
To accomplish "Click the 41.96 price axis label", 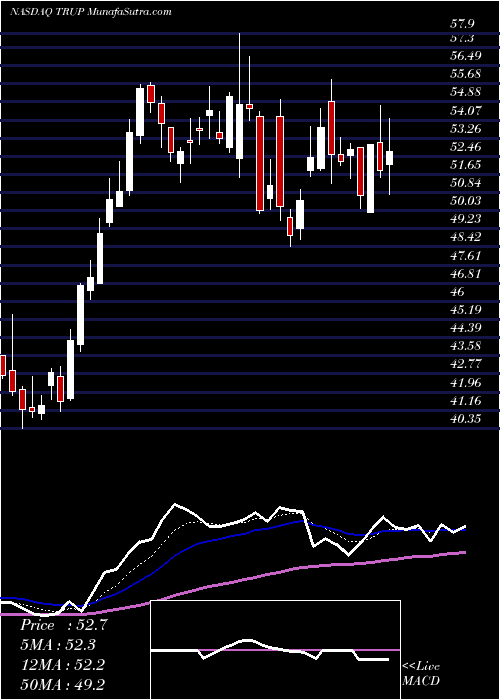I will coord(466,383).
